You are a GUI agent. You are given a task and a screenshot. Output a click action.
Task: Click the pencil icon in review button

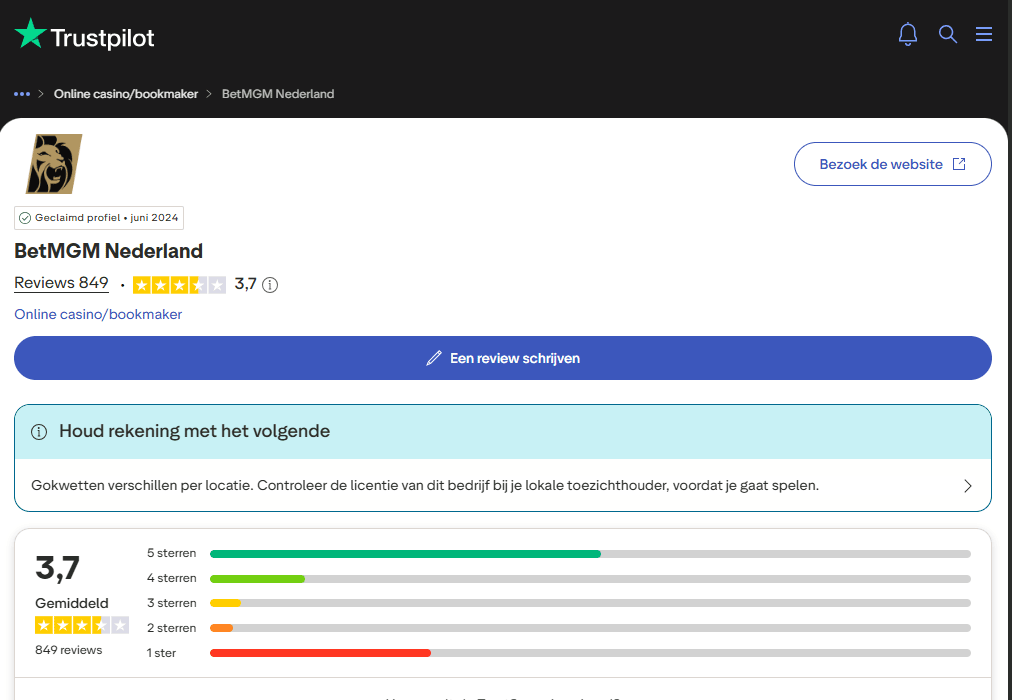(434, 359)
